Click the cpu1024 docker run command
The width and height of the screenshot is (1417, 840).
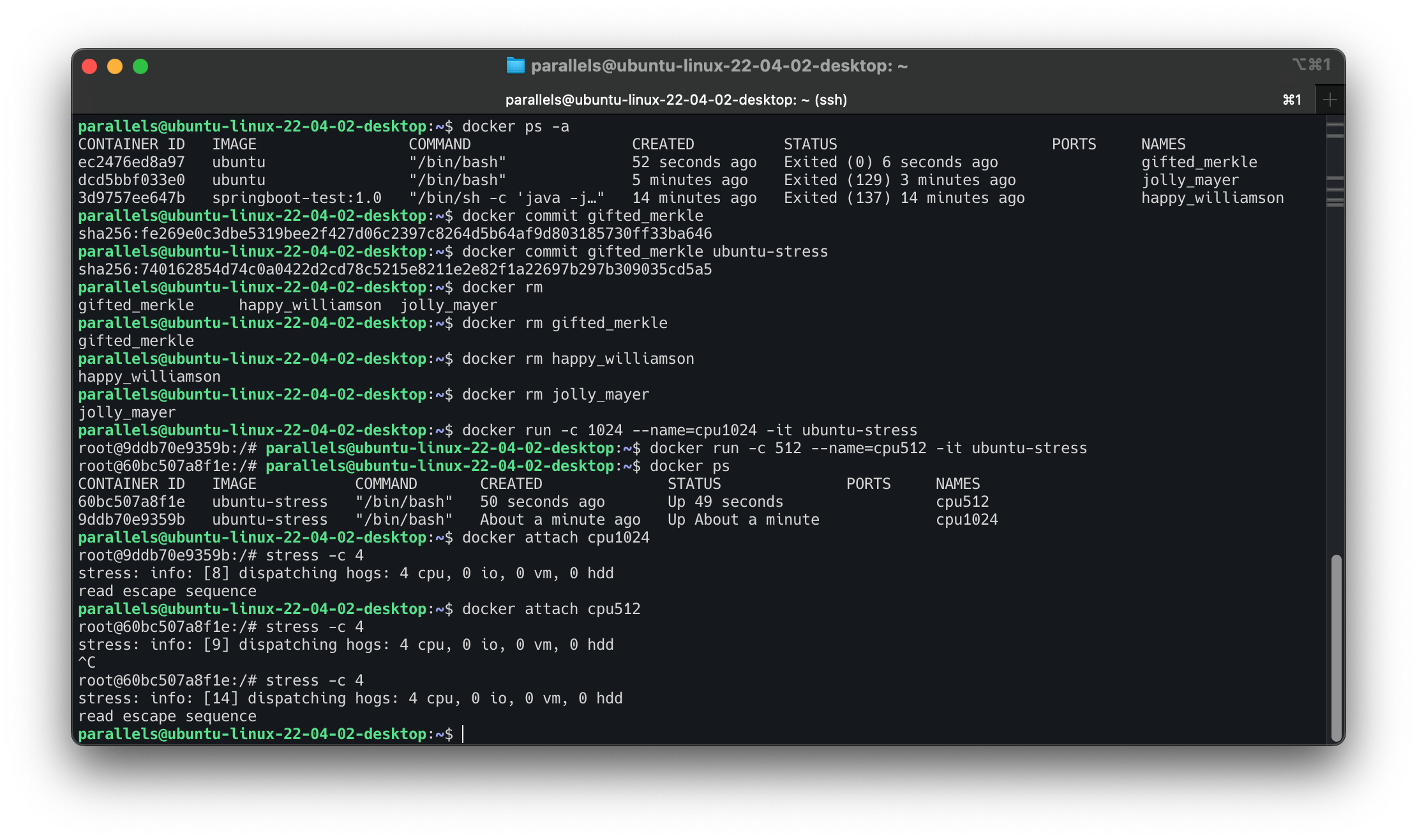point(689,430)
